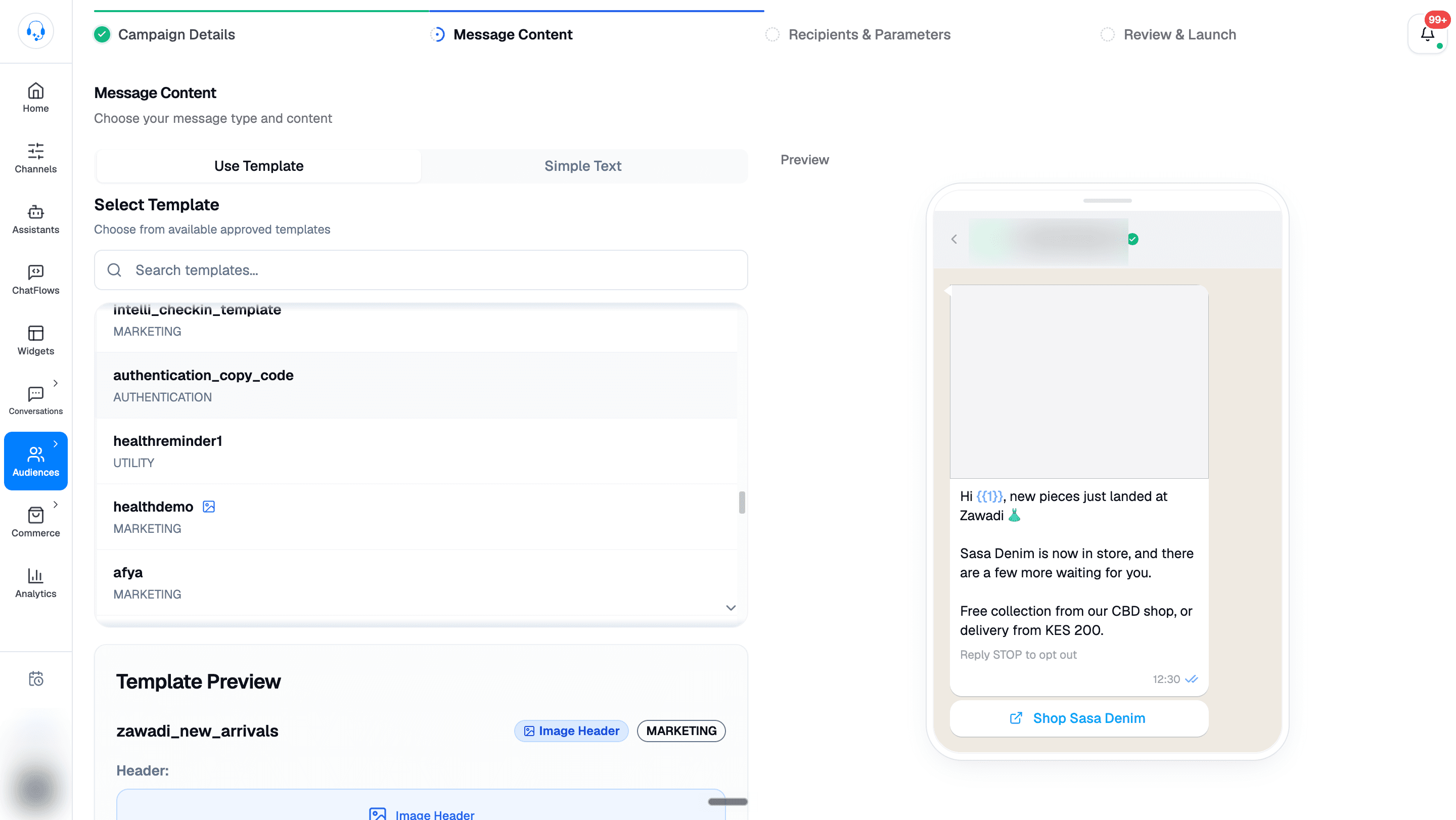The height and width of the screenshot is (820, 1456).
Task: Click the green check on Campaign Details
Action: (x=102, y=34)
